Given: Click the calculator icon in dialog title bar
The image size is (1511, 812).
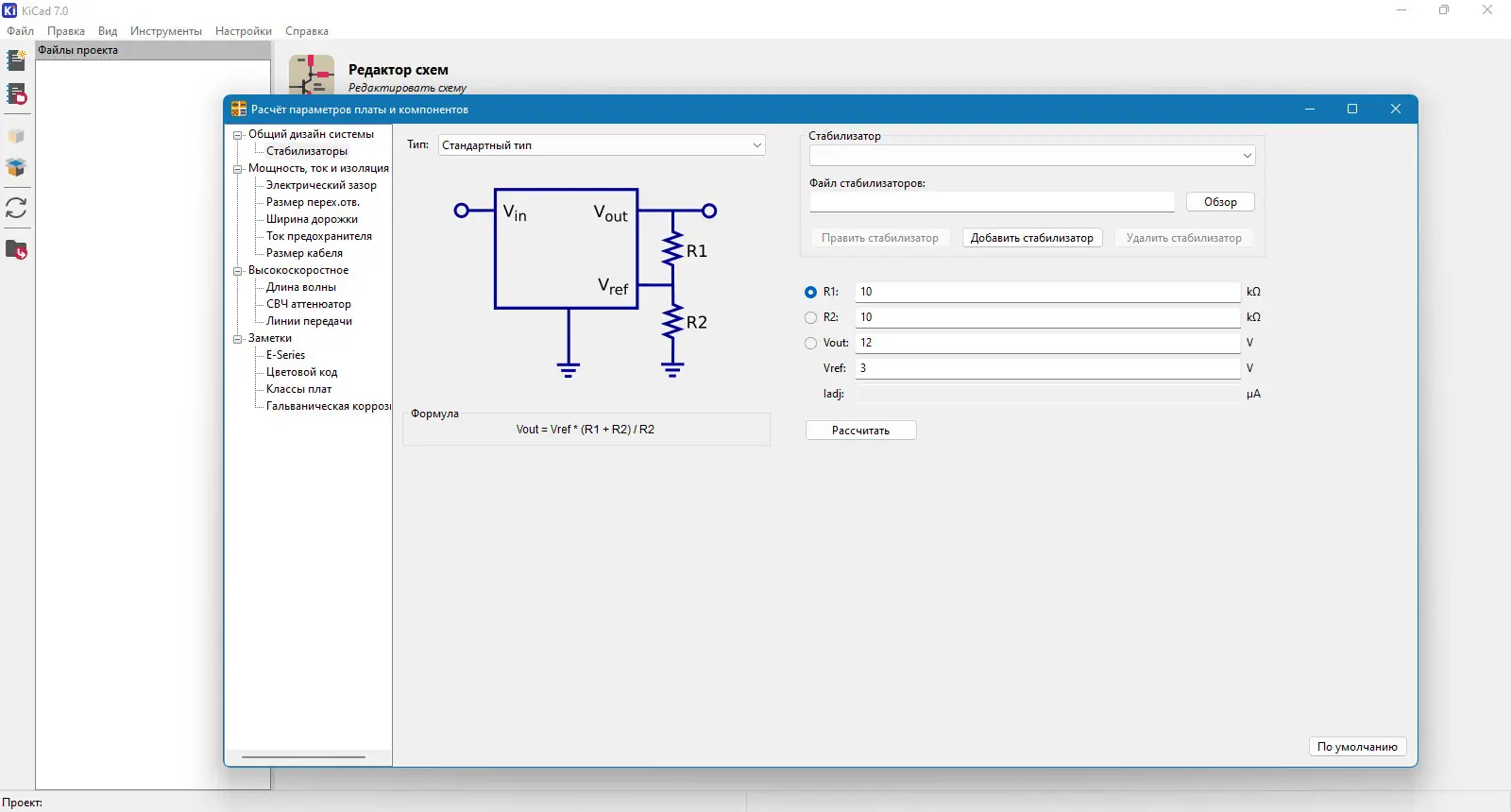Looking at the screenshot, I should [x=239, y=110].
